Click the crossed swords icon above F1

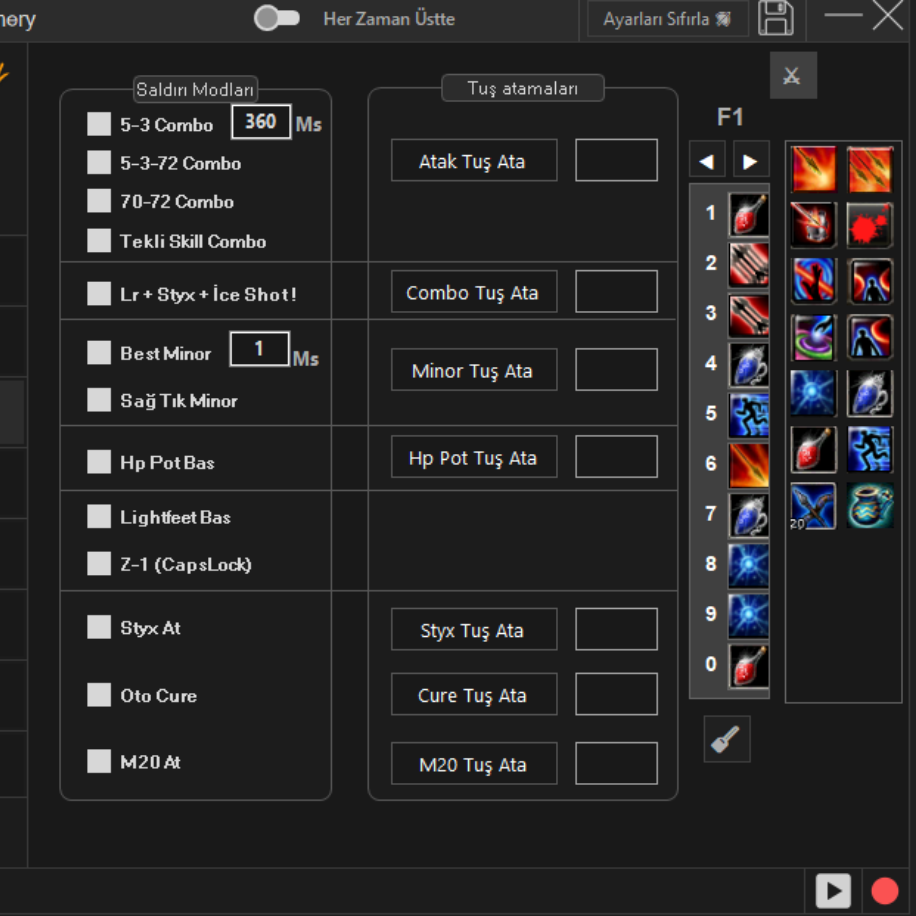coord(793,75)
